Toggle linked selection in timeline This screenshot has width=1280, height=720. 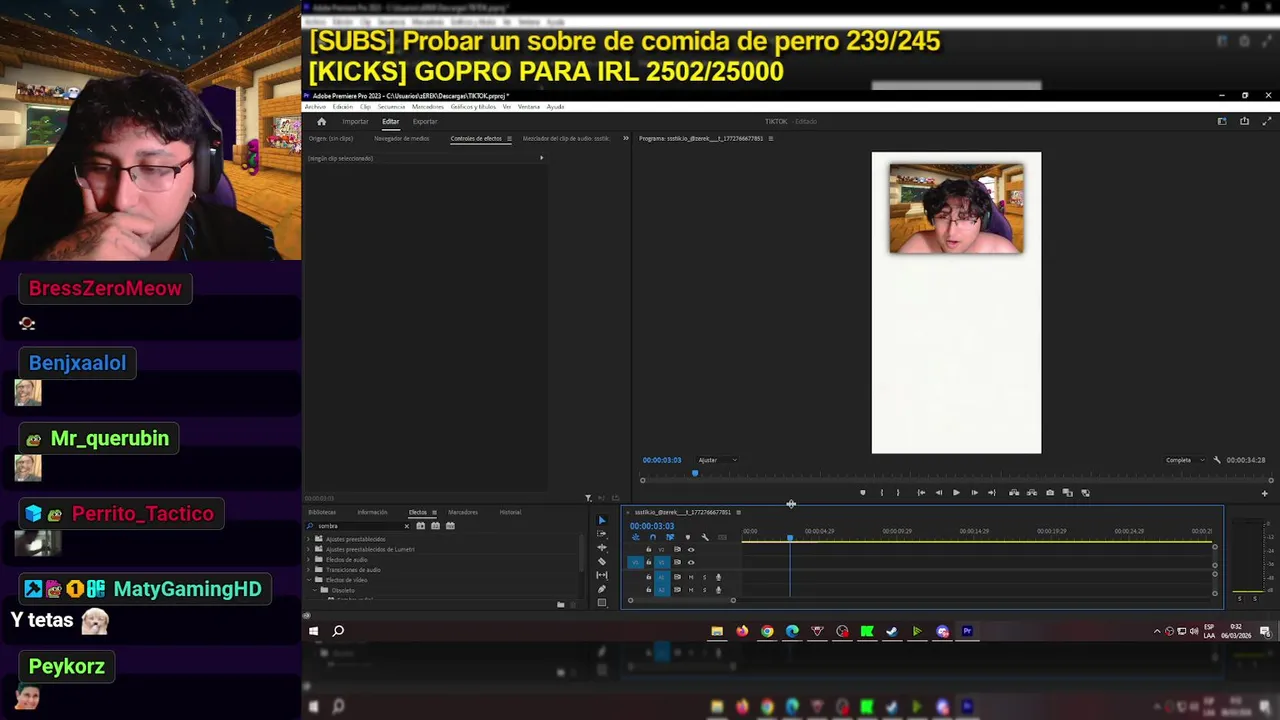[x=670, y=537]
